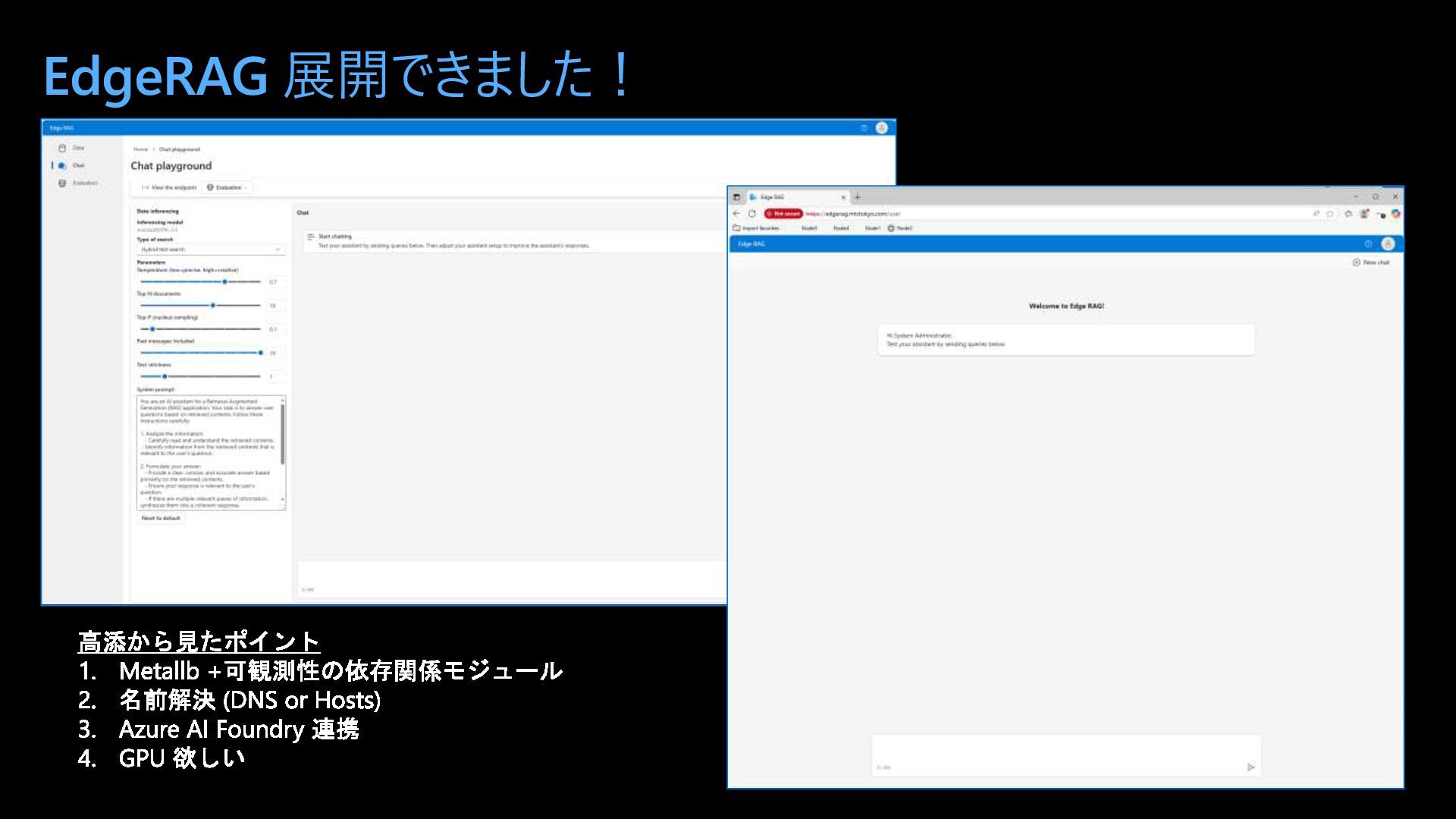
Task: Click the Start chatting list icon
Action: coord(311,237)
